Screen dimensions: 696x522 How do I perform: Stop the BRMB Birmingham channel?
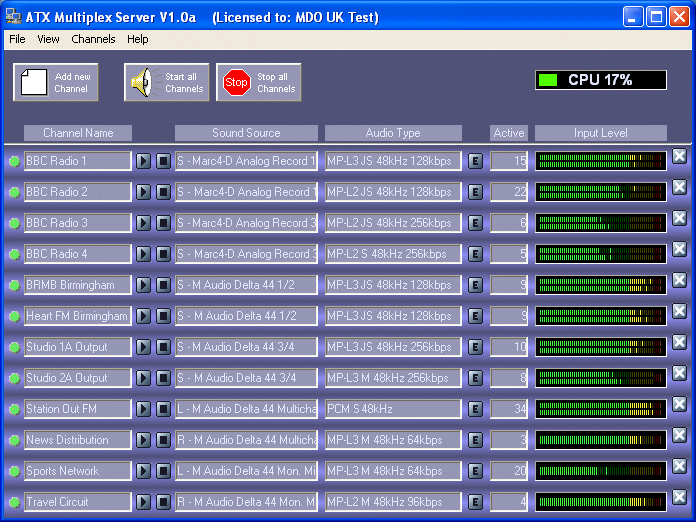pos(163,285)
